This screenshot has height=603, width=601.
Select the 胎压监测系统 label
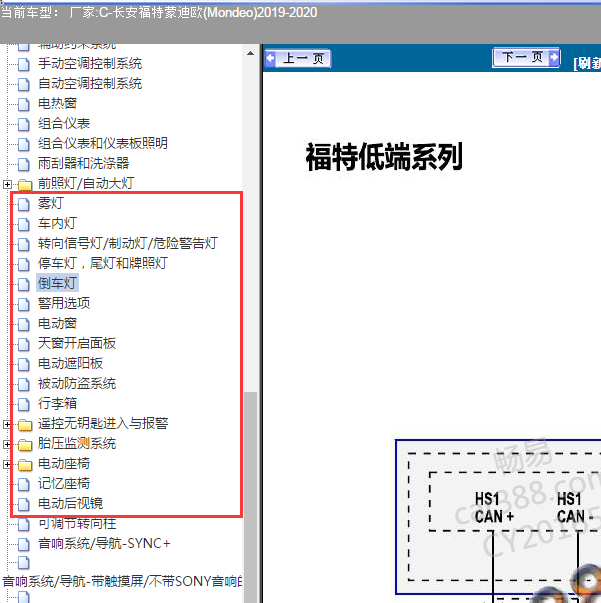tap(77, 443)
